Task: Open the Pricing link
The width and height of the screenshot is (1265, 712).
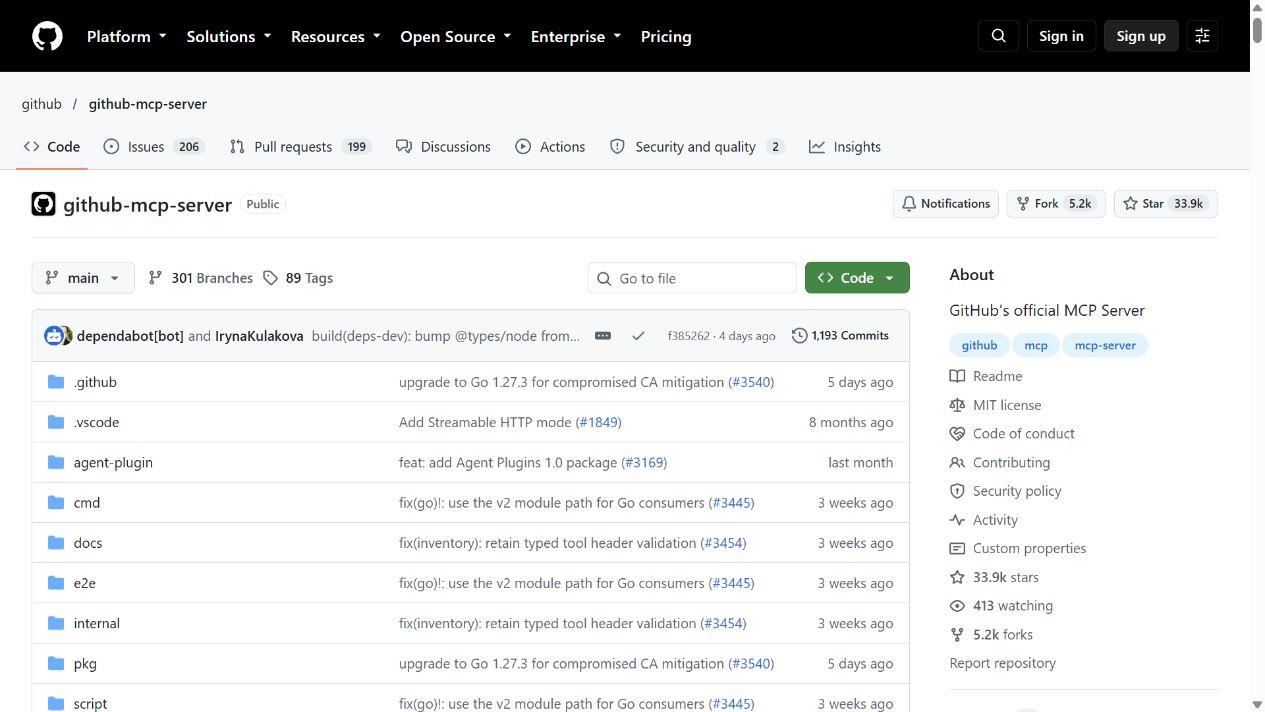Action: [666, 36]
